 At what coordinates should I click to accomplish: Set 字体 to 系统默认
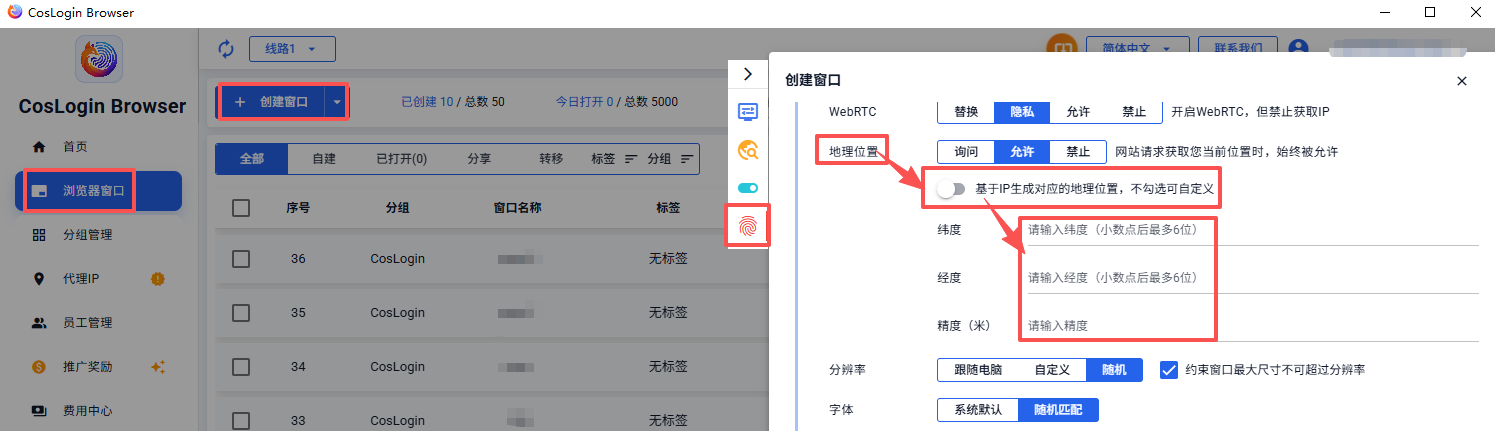click(978, 410)
